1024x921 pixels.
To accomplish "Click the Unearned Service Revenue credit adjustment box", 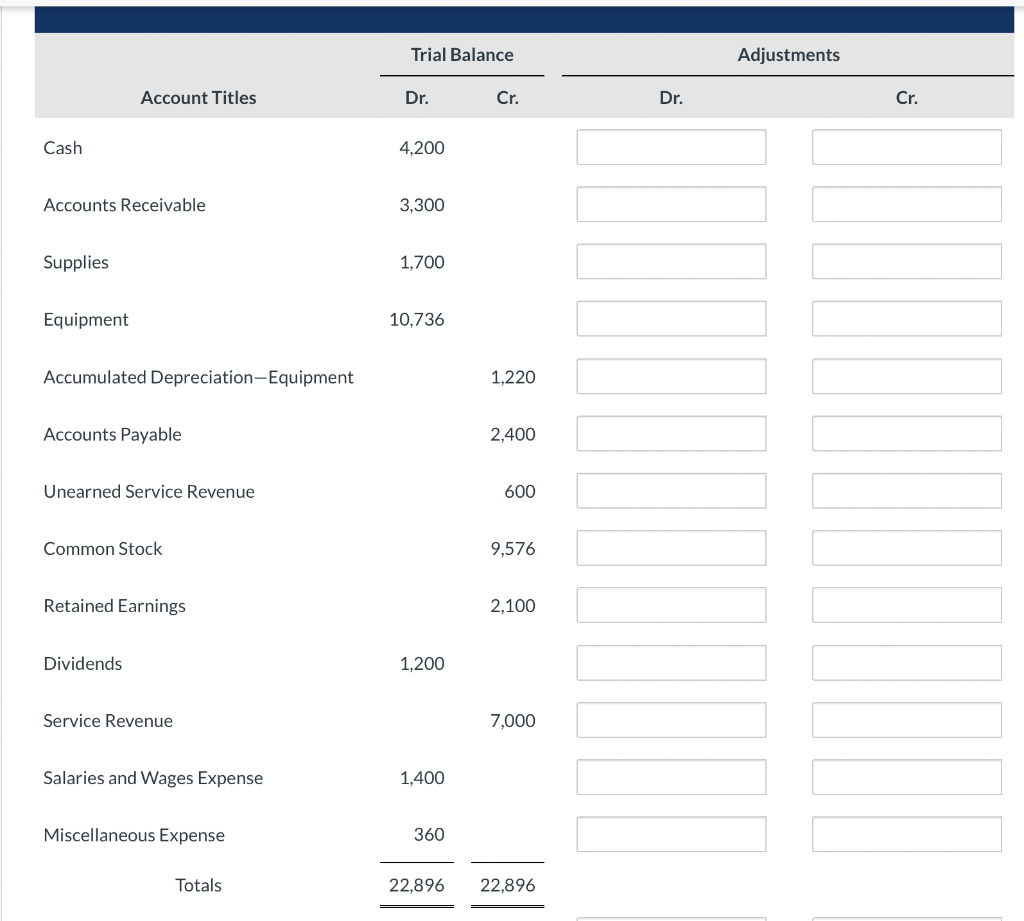I will click(906, 490).
